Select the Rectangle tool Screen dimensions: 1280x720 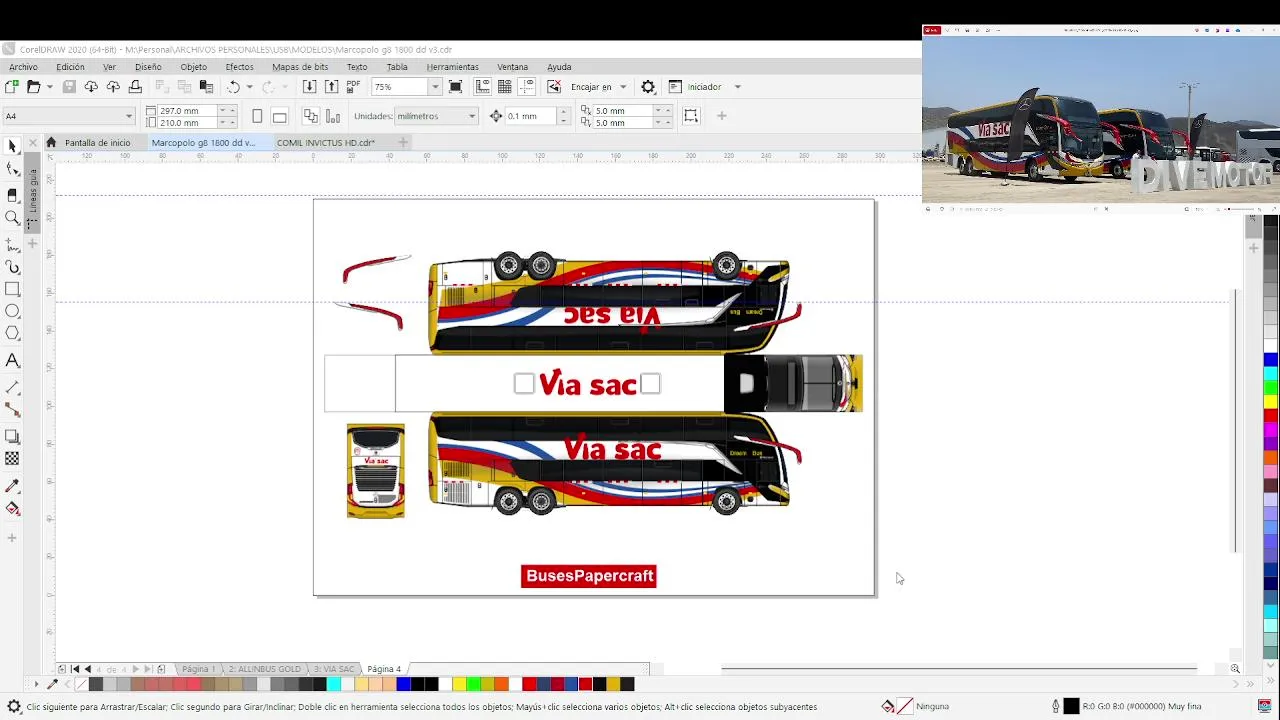[12, 289]
